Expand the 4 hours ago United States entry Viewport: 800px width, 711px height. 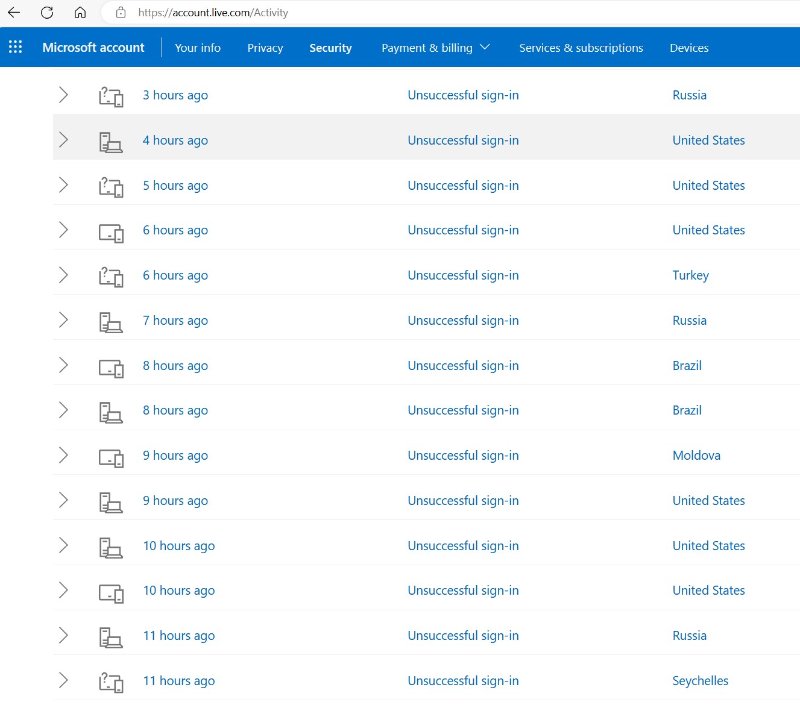[63, 140]
